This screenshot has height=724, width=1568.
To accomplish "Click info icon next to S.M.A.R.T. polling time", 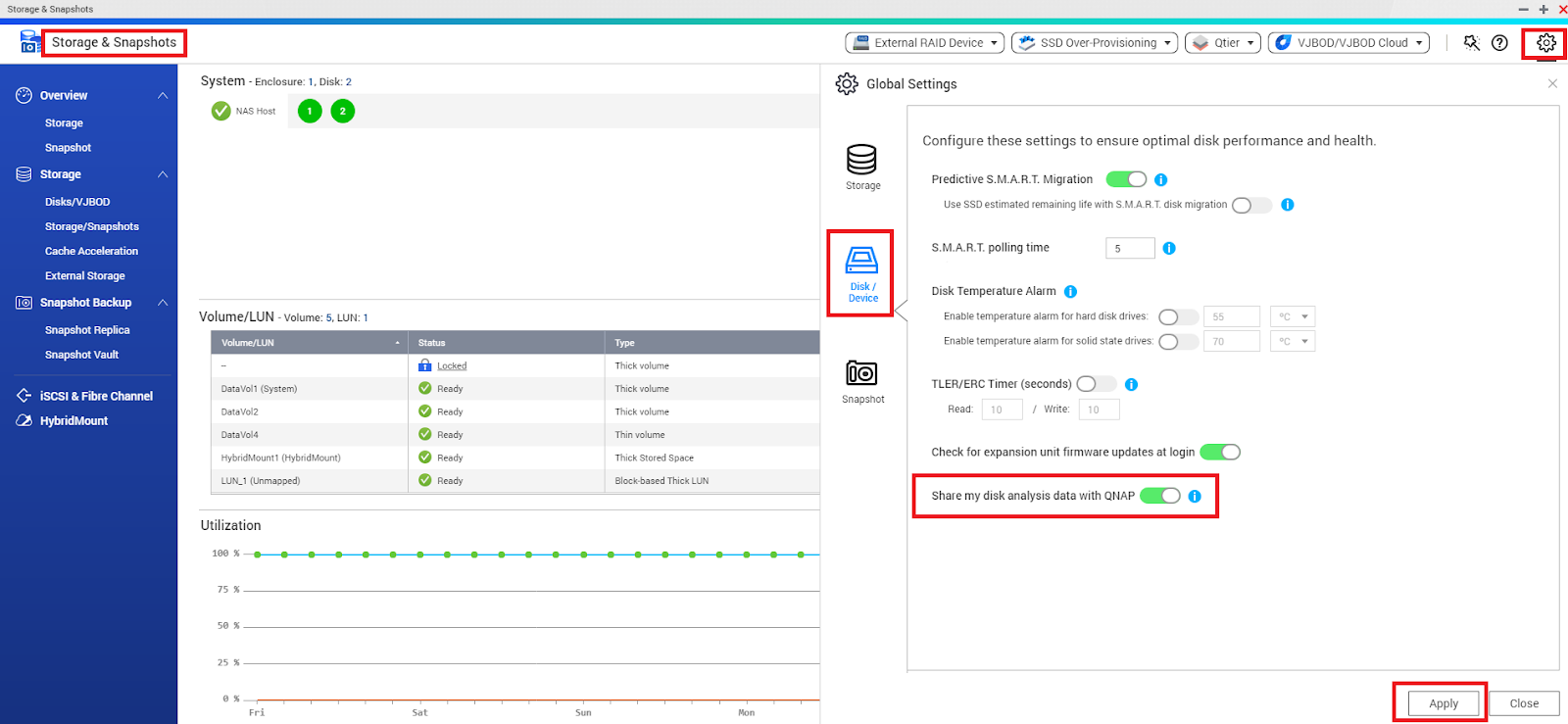I will (x=1169, y=249).
